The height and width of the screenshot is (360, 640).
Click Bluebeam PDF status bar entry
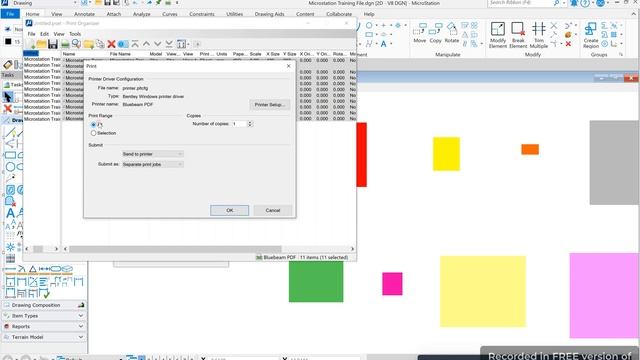[x=276, y=257]
